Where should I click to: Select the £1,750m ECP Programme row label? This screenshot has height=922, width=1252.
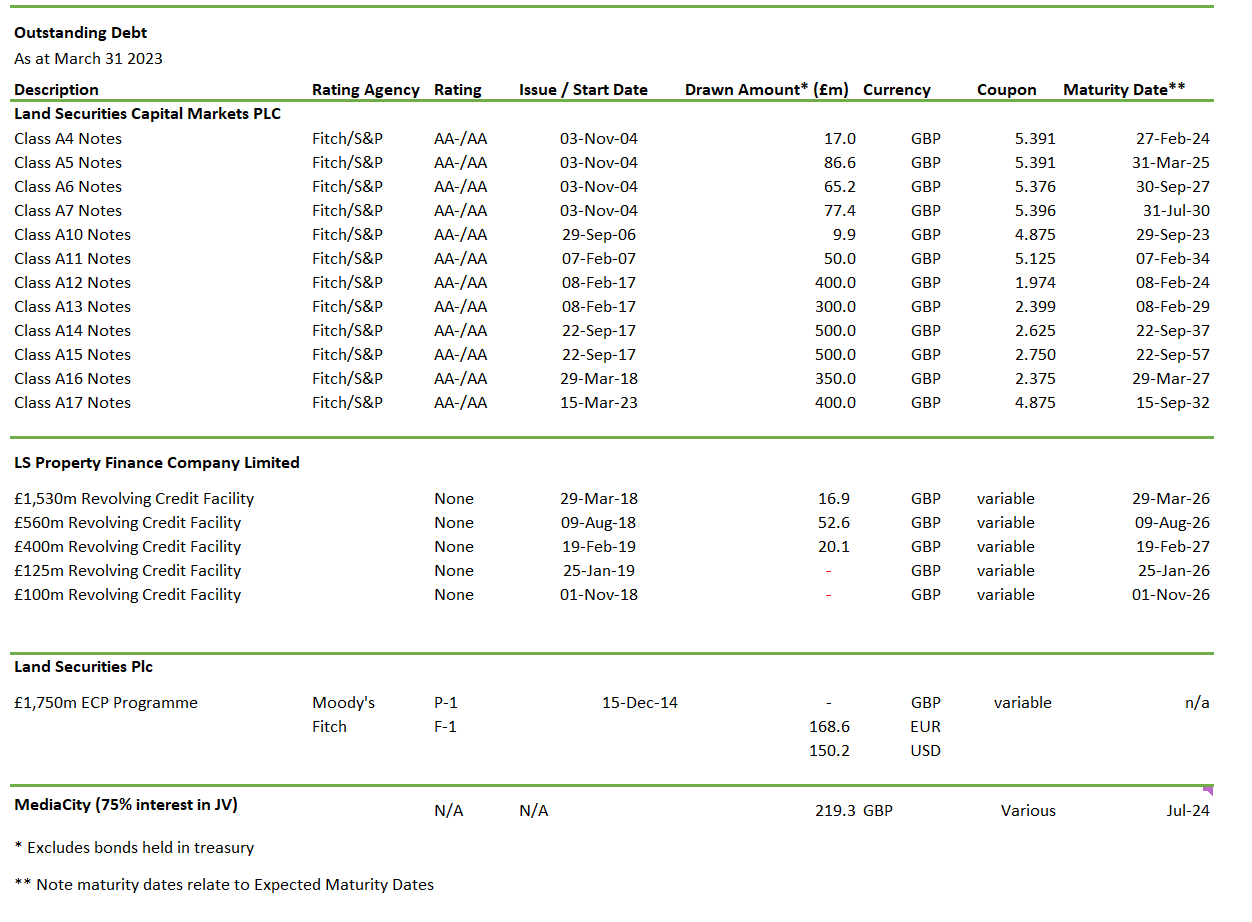coord(106,703)
